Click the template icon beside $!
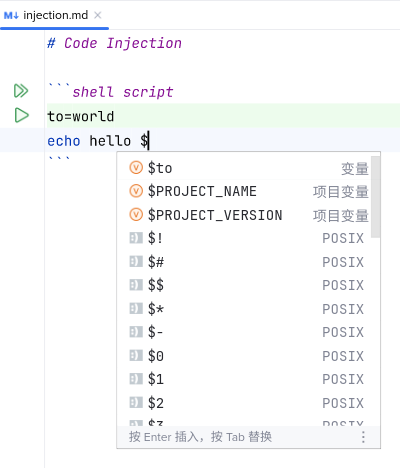 136,238
